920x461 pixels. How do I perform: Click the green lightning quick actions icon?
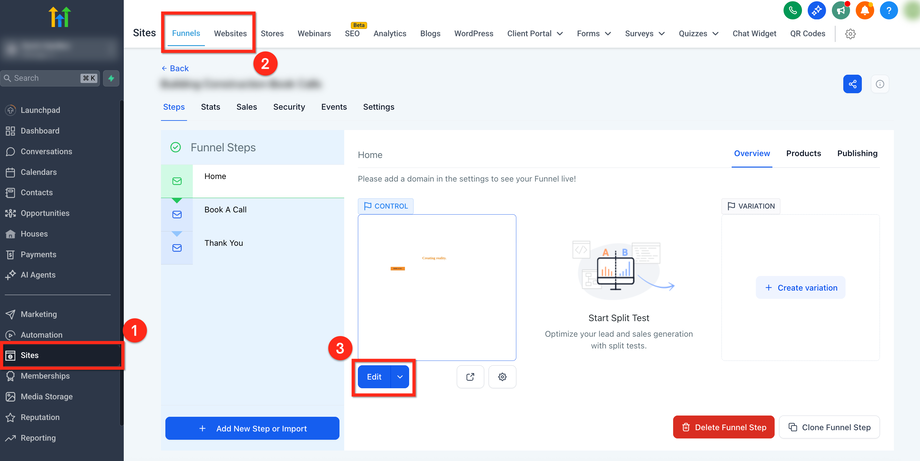point(111,78)
